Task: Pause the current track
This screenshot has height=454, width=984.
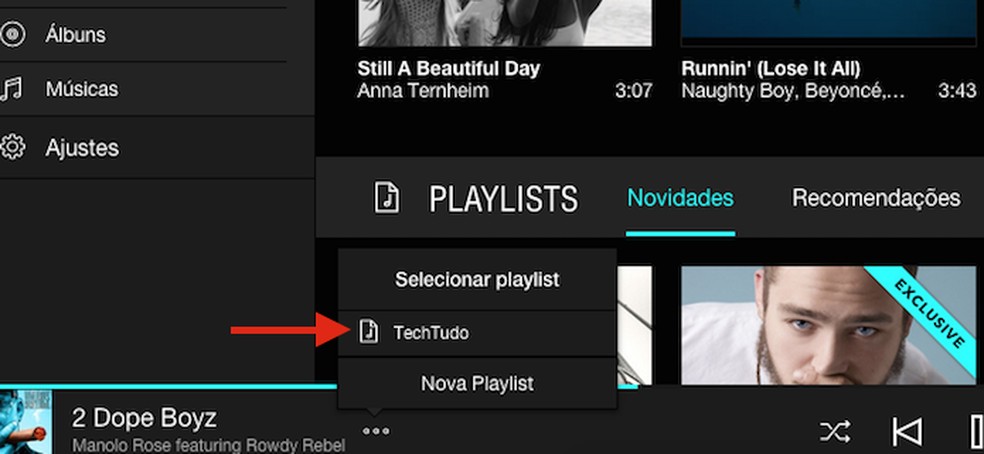Action: (x=976, y=431)
